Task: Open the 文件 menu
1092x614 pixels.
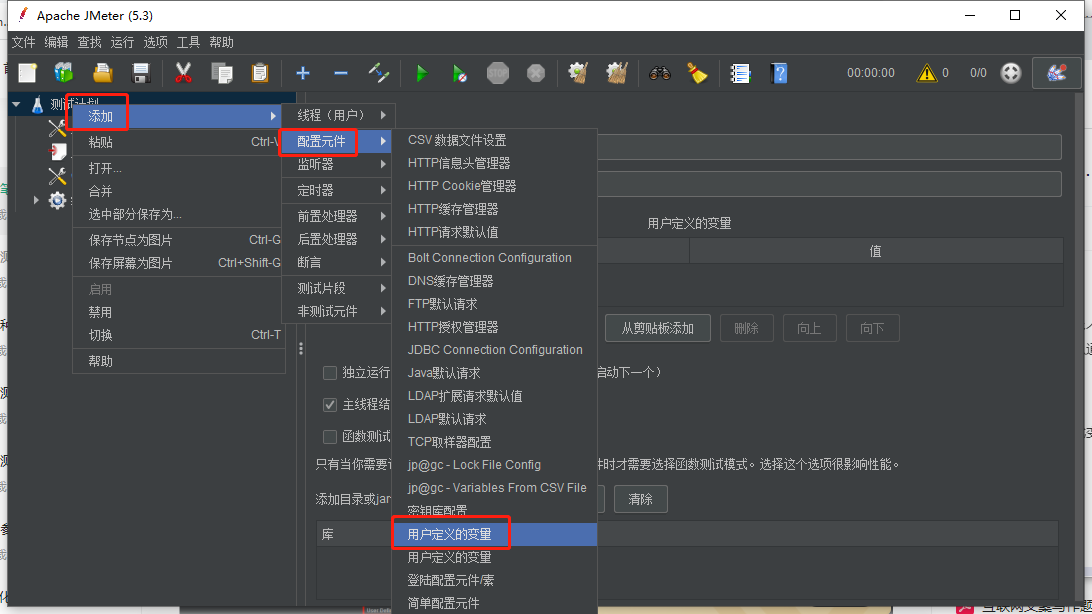Action: [23, 42]
